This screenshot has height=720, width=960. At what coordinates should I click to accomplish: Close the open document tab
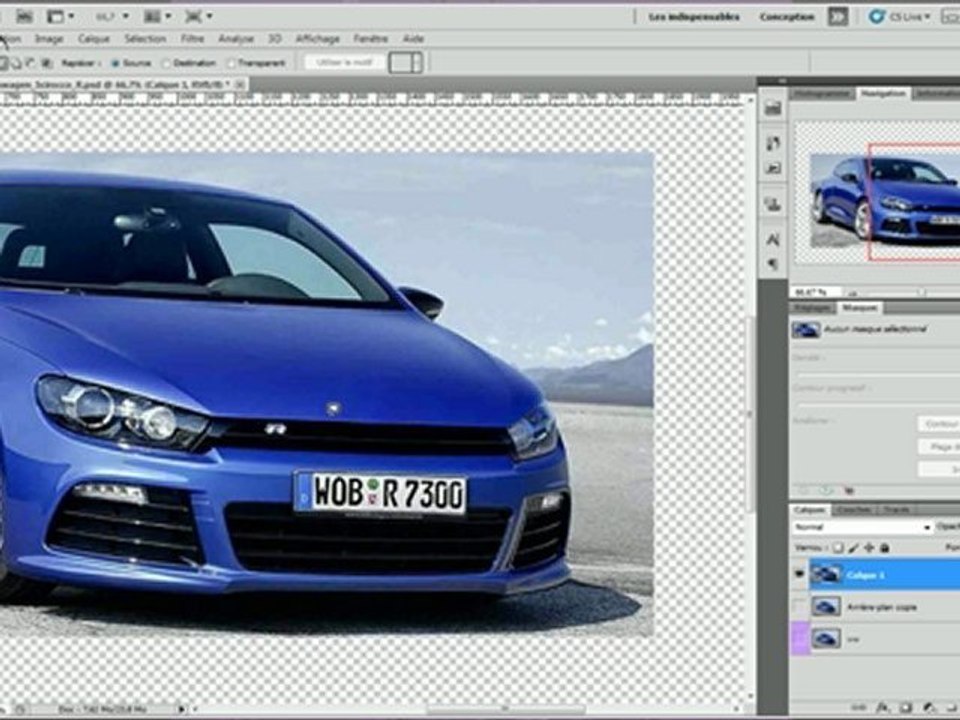point(241,83)
